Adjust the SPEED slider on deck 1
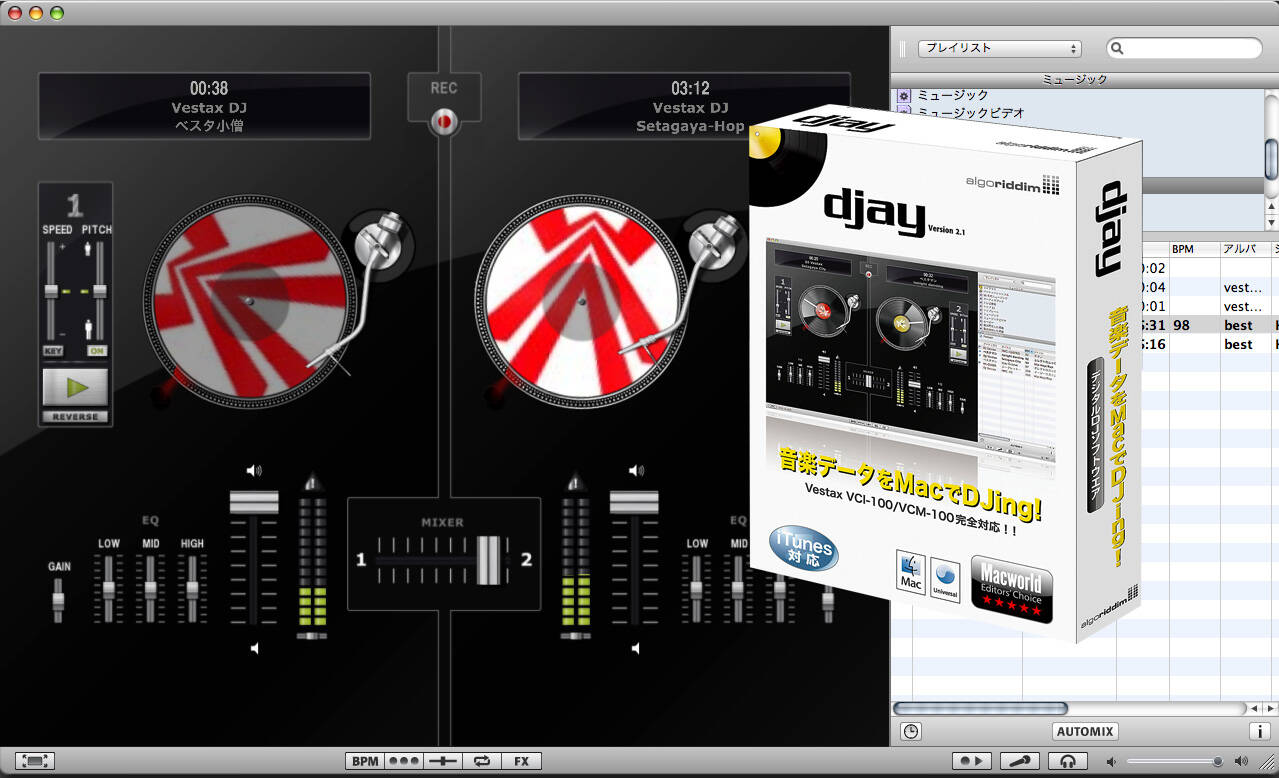 click(52, 291)
